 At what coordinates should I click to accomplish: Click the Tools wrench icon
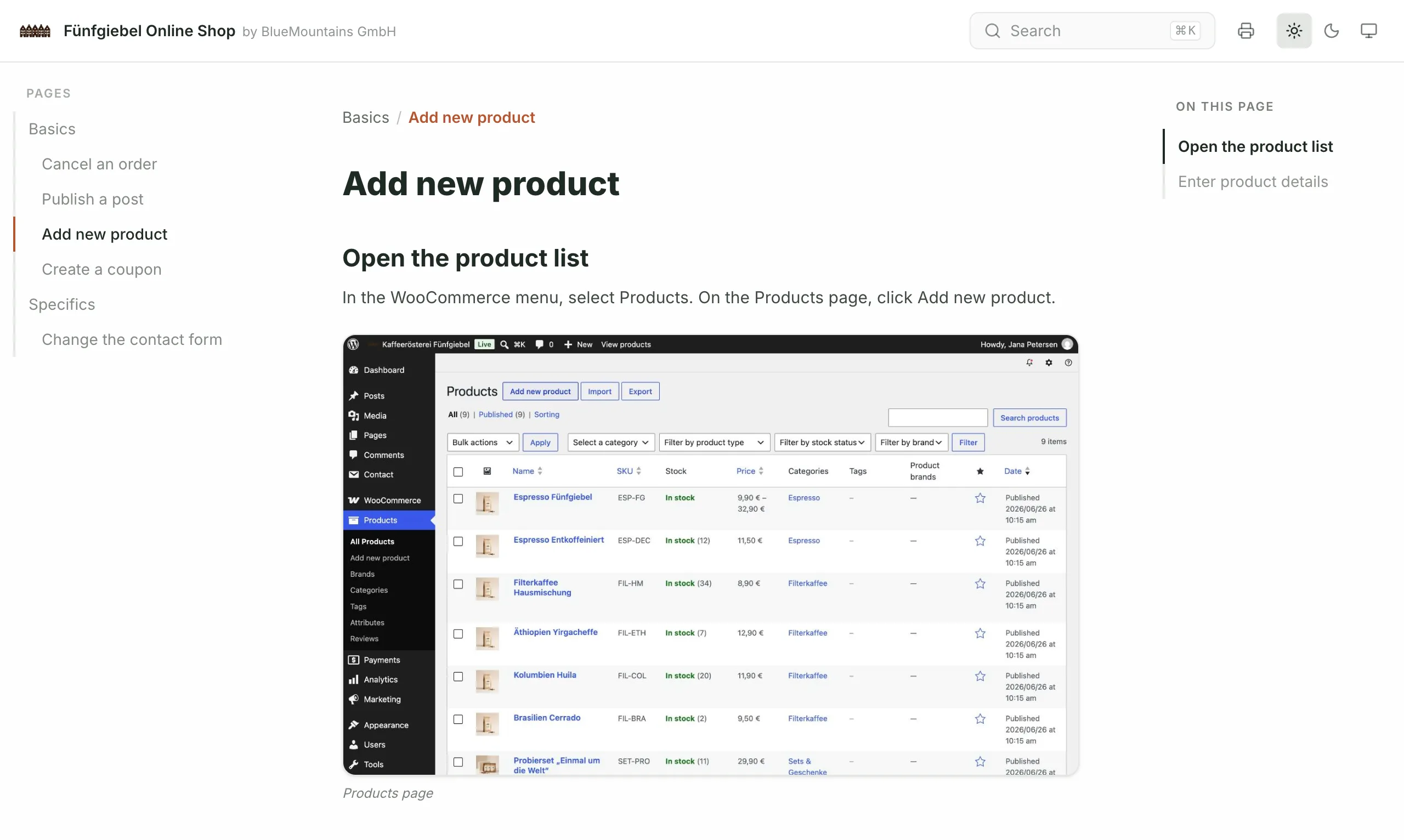click(354, 764)
